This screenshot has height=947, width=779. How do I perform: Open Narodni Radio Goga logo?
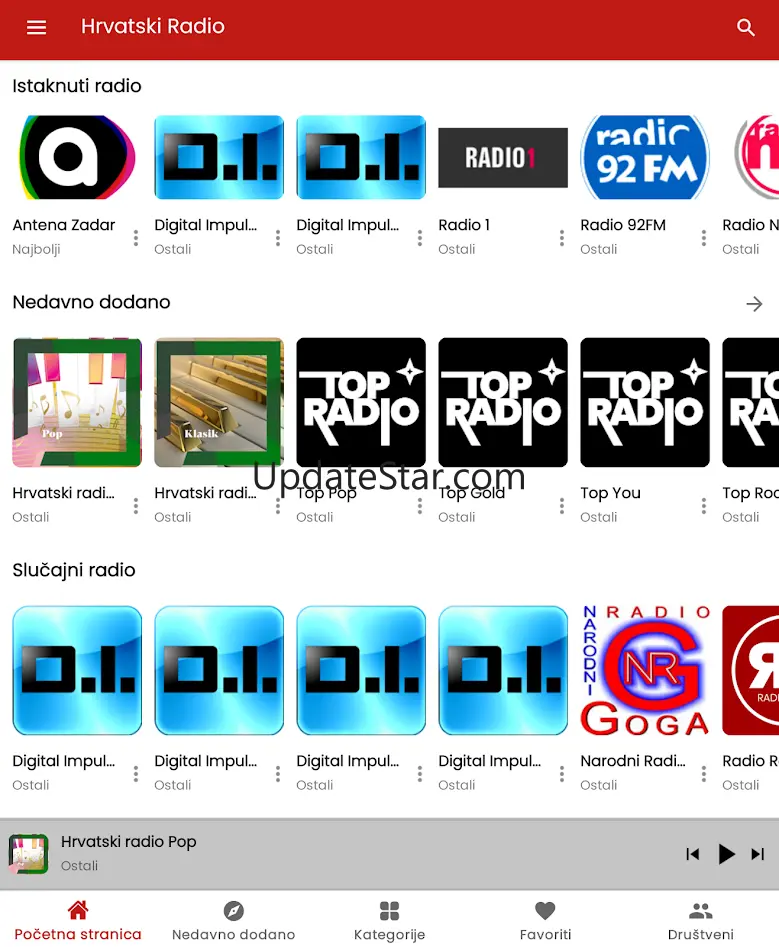point(645,670)
